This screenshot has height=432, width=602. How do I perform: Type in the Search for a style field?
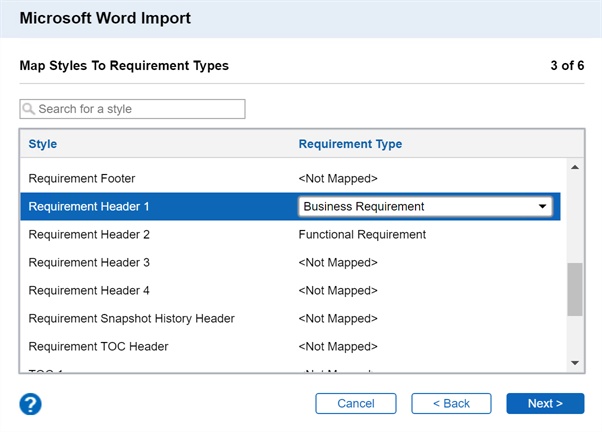[138, 109]
